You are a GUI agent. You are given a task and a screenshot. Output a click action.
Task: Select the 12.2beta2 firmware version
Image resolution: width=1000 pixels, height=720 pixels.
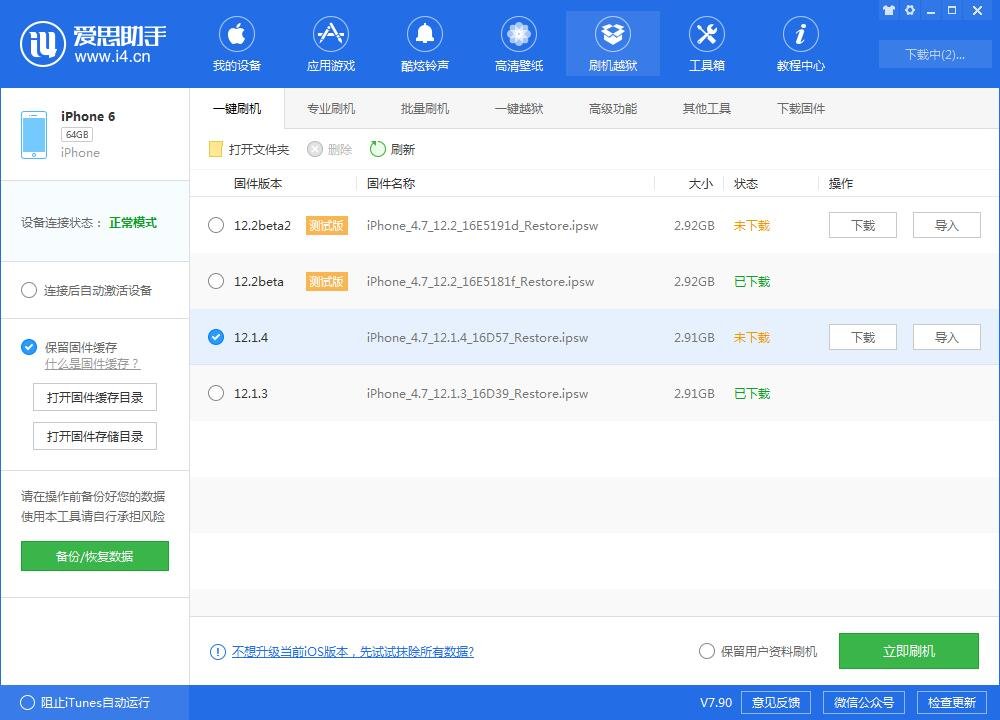pyautogui.click(x=216, y=225)
